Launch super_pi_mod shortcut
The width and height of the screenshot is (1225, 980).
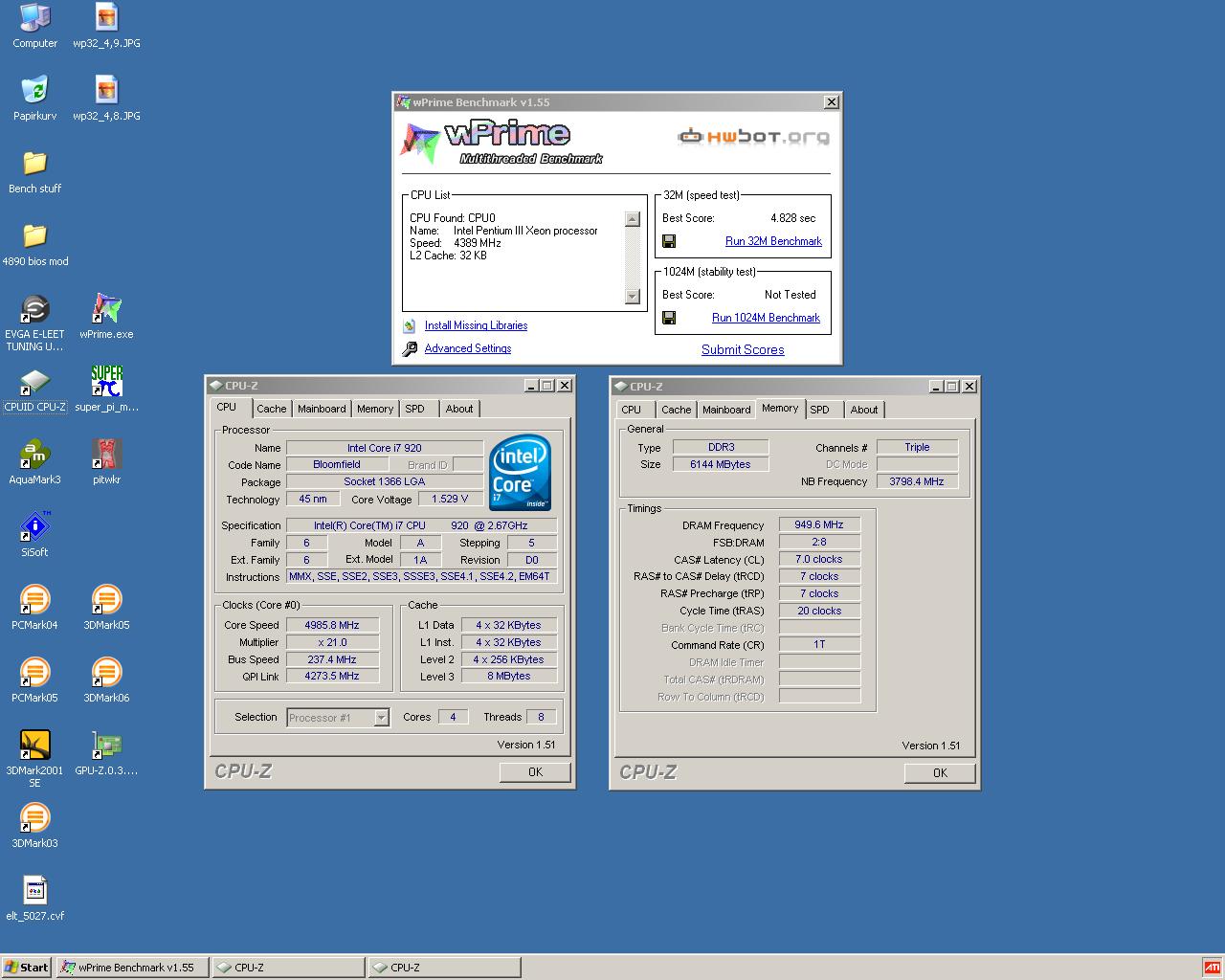point(106,390)
